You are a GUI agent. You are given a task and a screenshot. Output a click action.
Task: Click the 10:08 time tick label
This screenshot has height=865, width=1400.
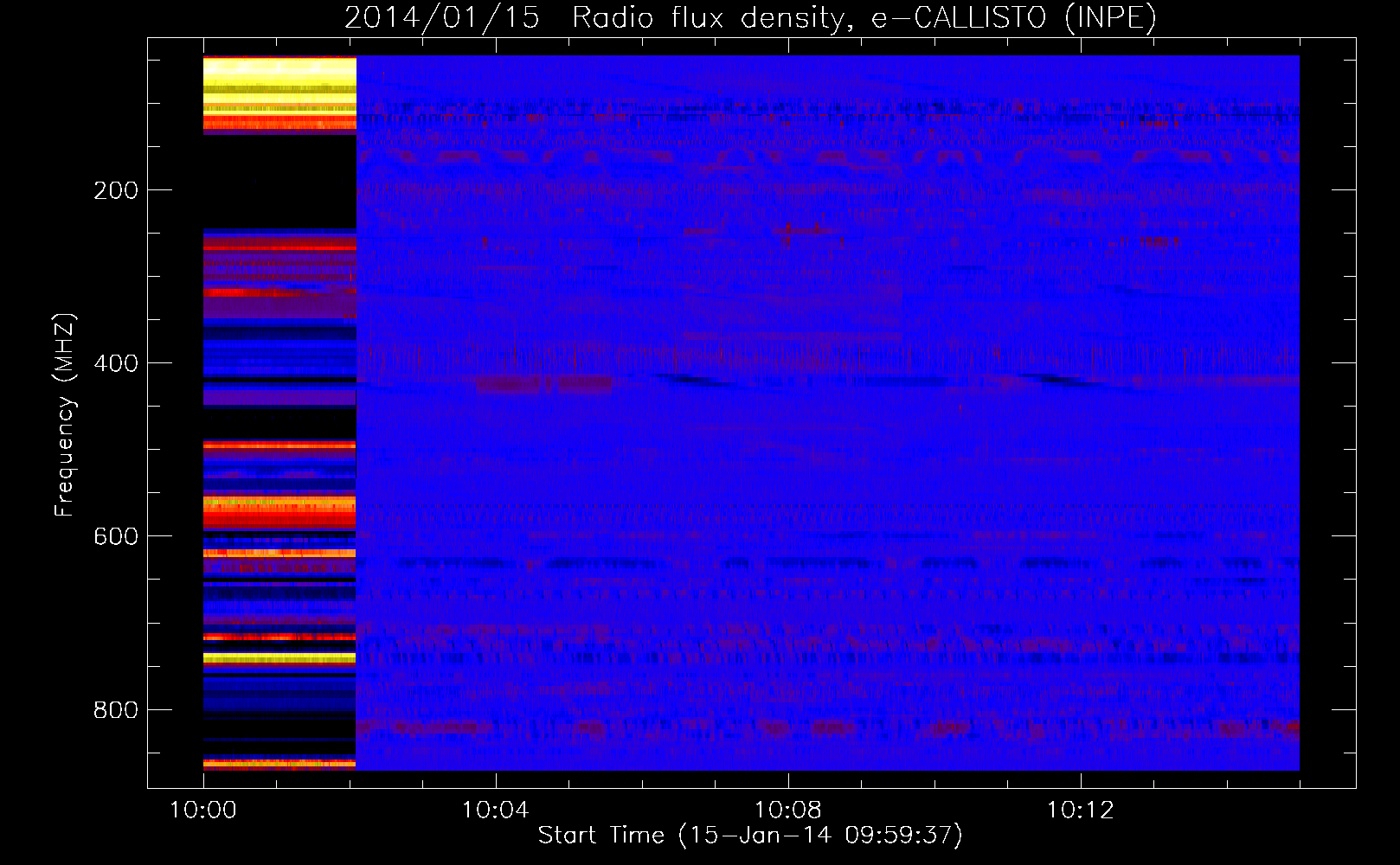pos(788,811)
